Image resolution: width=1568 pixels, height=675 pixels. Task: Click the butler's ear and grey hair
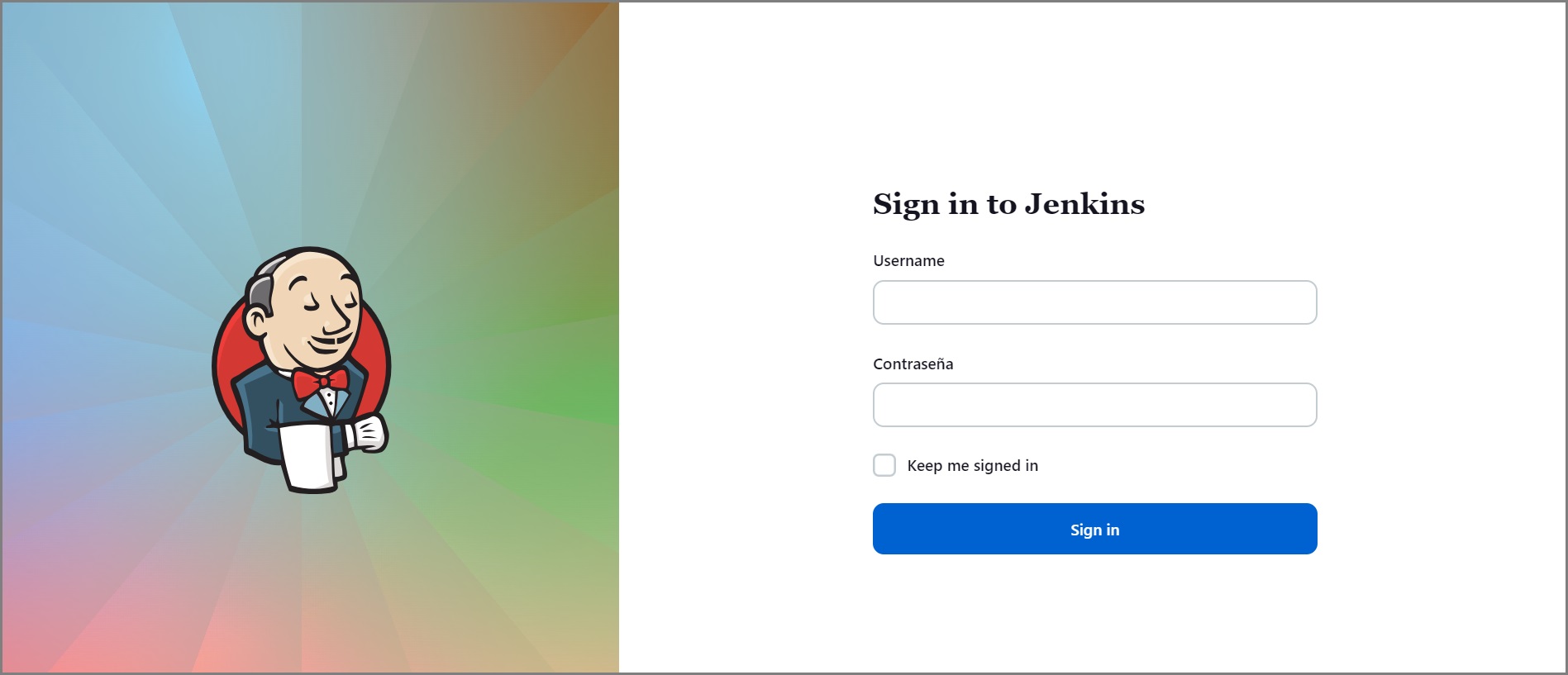258,307
